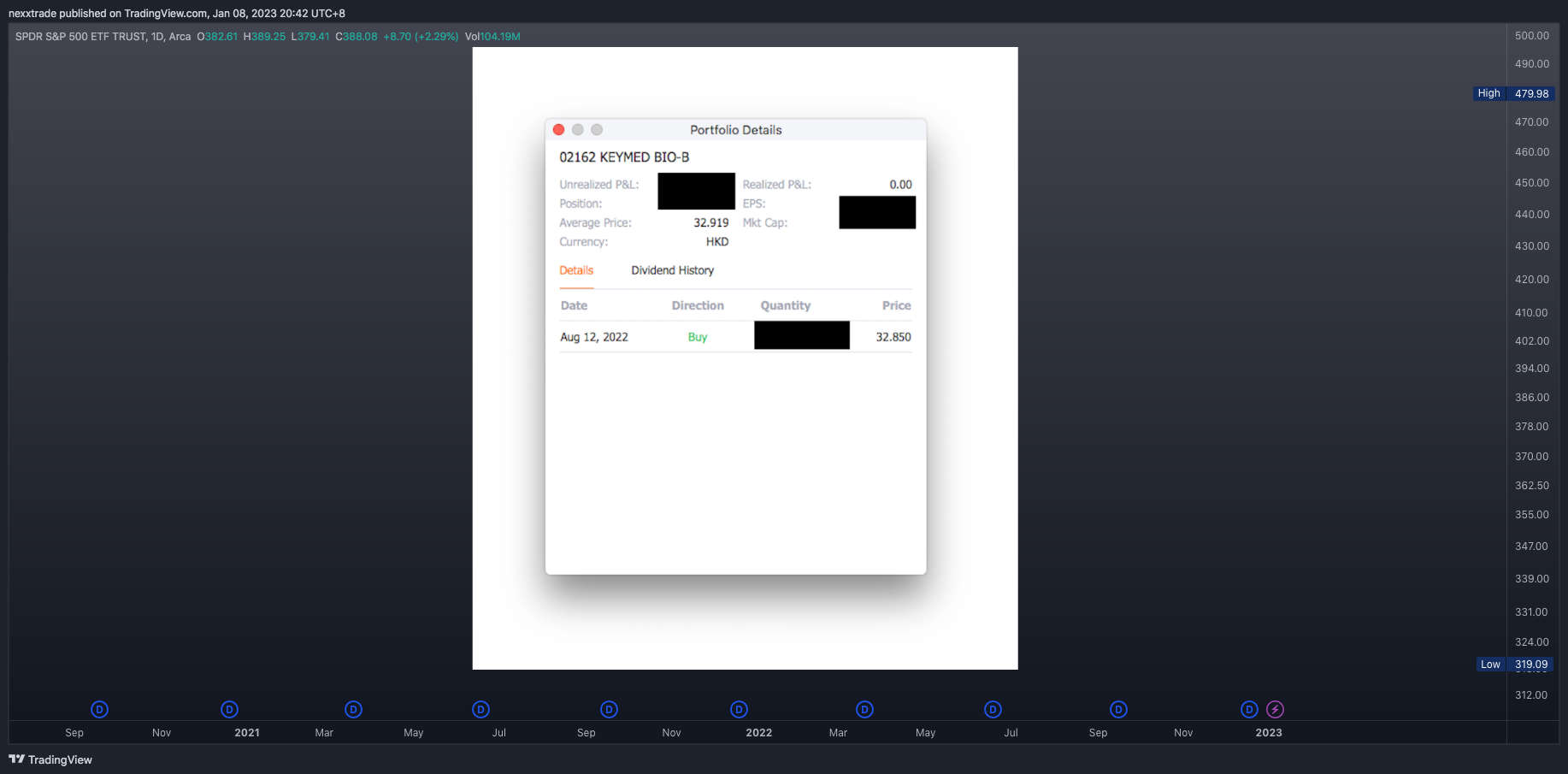Click the close value 388.08
This screenshot has width=1568, height=774.
360,37
